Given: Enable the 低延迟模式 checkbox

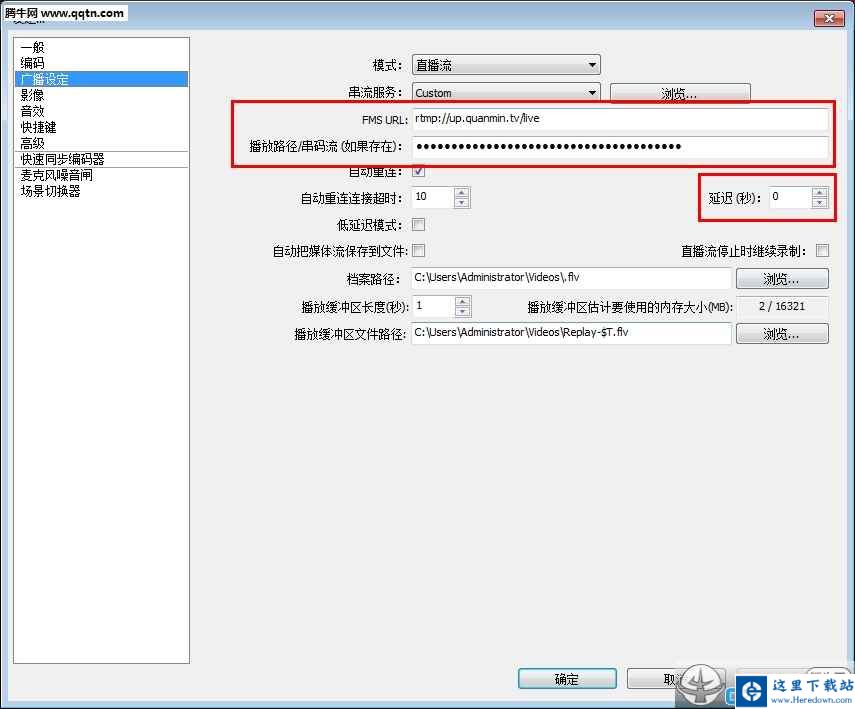Looking at the screenshot, I should [x=418, y=224].
